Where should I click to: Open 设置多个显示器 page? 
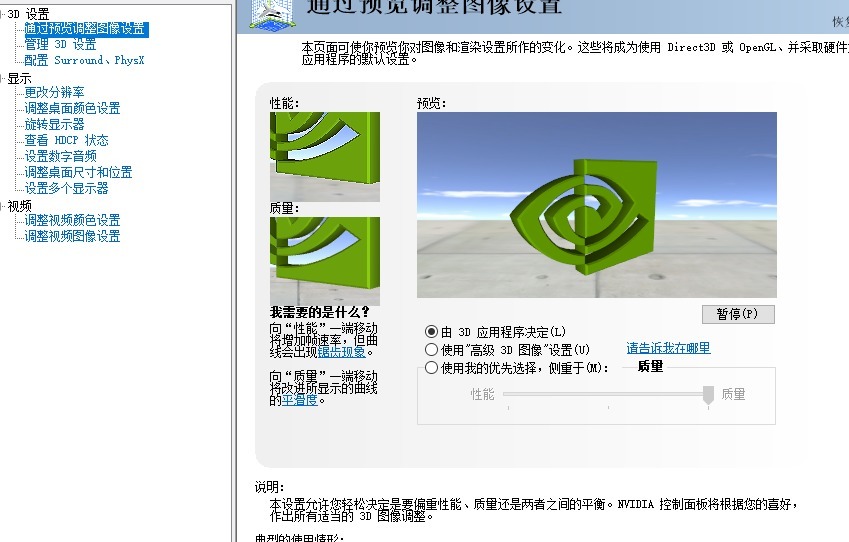tap(66, 188)
